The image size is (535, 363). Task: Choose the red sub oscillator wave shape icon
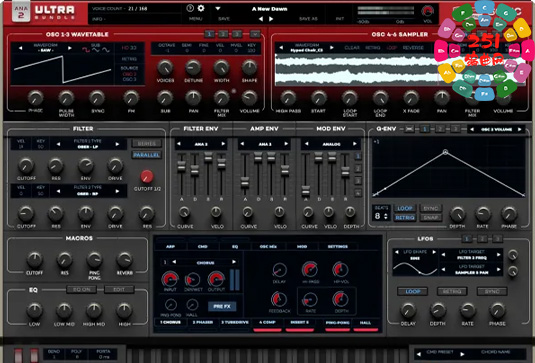[85, 50]
